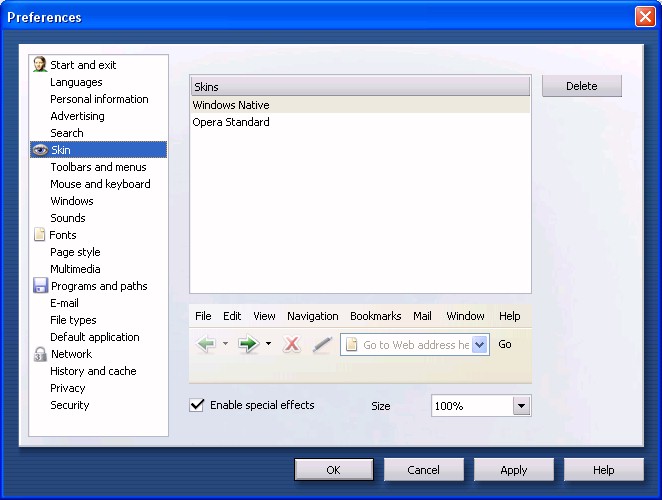Open the Network category with lock icon
This screenshot has width=662, height=500.
[71, 354]
